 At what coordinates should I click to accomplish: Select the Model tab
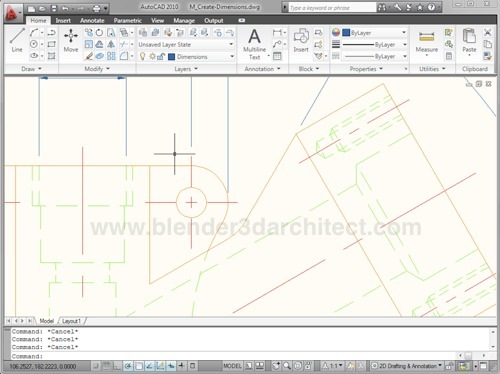pyautogui.click(x=46, y=321)
